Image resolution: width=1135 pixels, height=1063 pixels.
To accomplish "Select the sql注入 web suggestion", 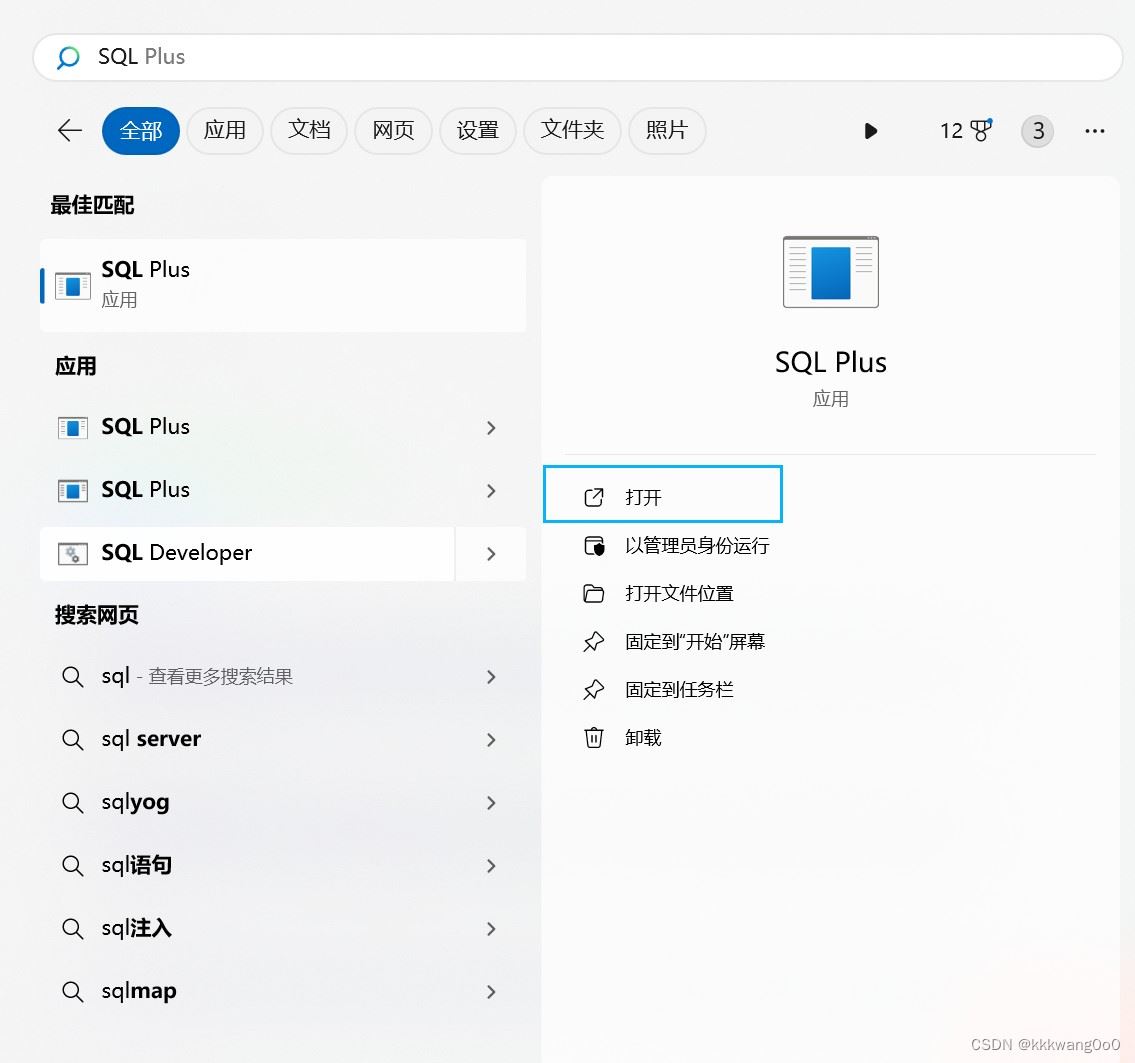I will pyautogui.click(x=246, y=928).
